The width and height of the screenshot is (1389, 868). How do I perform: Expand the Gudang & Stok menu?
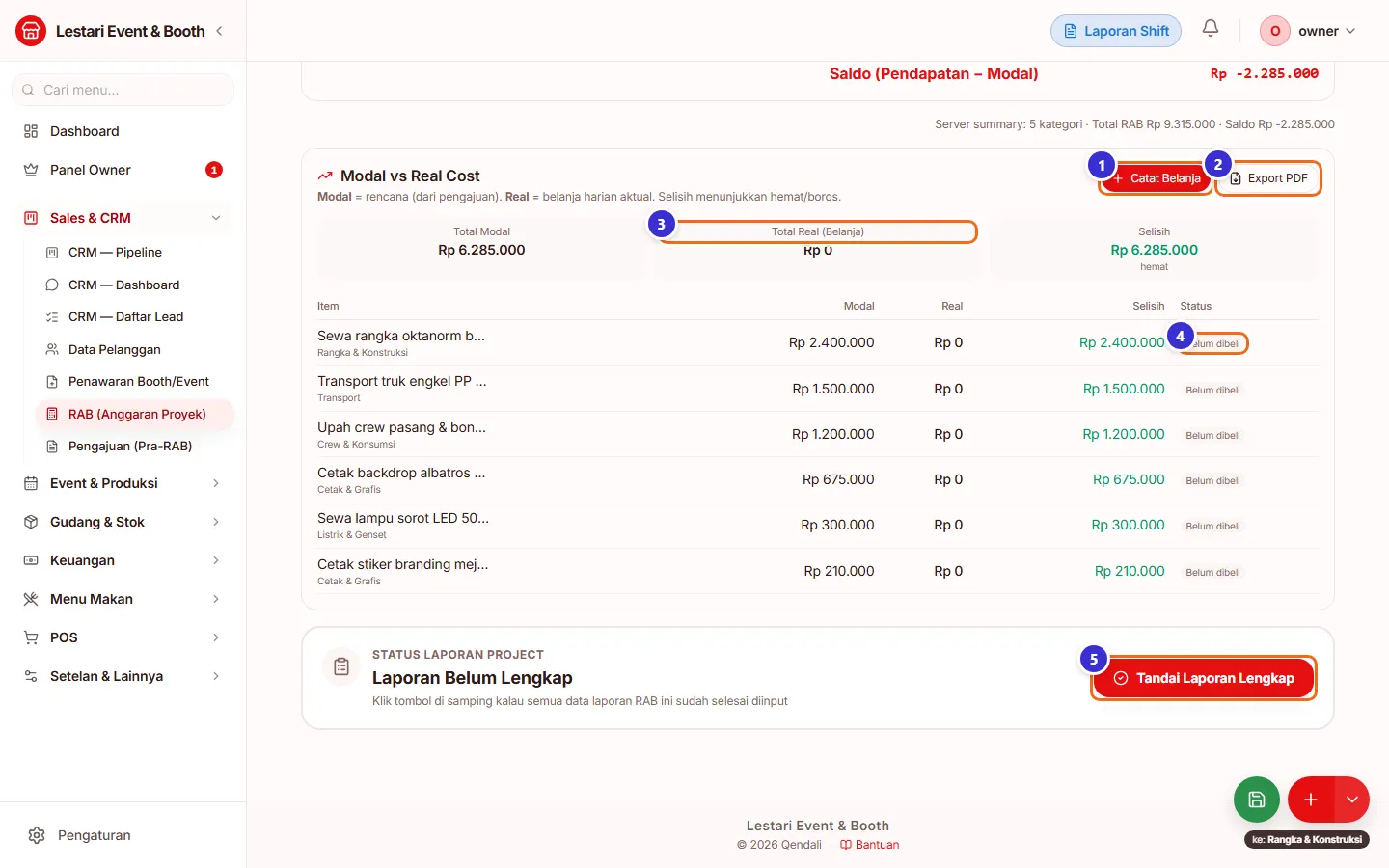click(216, 522)
